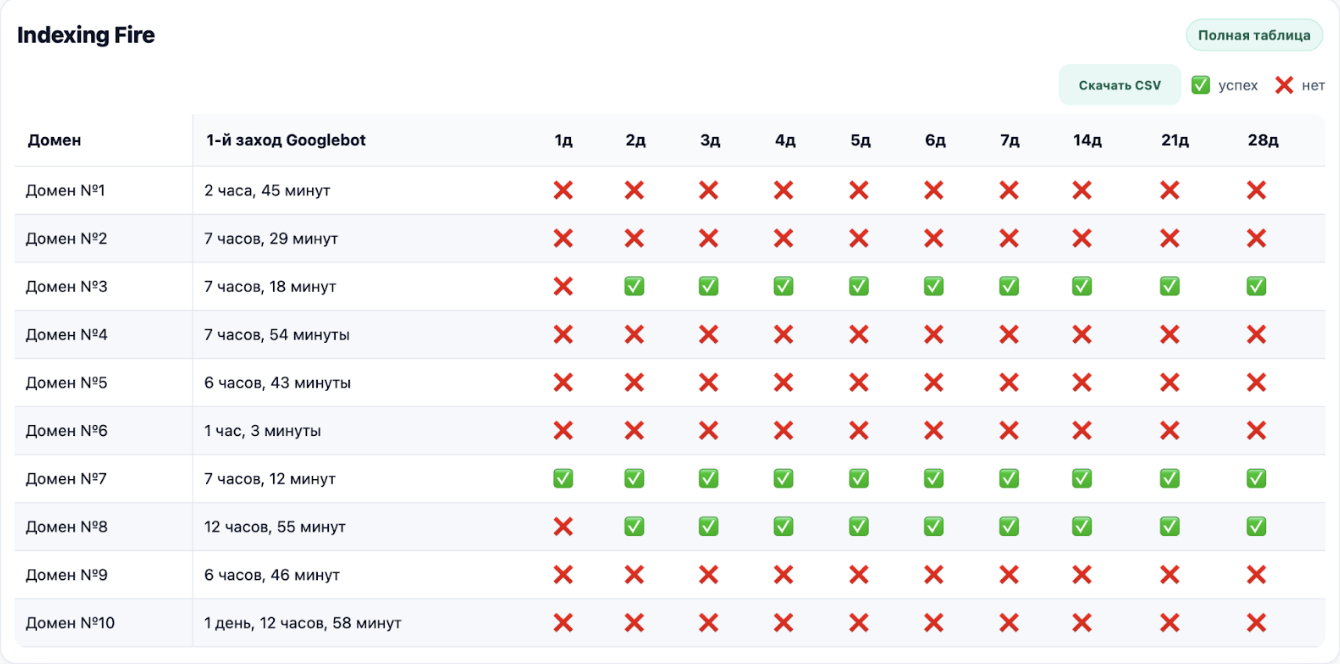Click Домен №8 red cross under 1д
This screenshot has width=1340, height=664.
[x=563, y=527]
